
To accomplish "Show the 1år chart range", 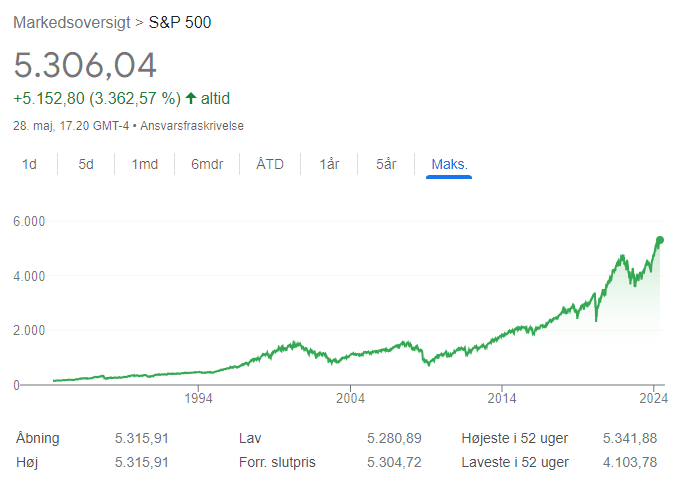I will coord(330,164).
